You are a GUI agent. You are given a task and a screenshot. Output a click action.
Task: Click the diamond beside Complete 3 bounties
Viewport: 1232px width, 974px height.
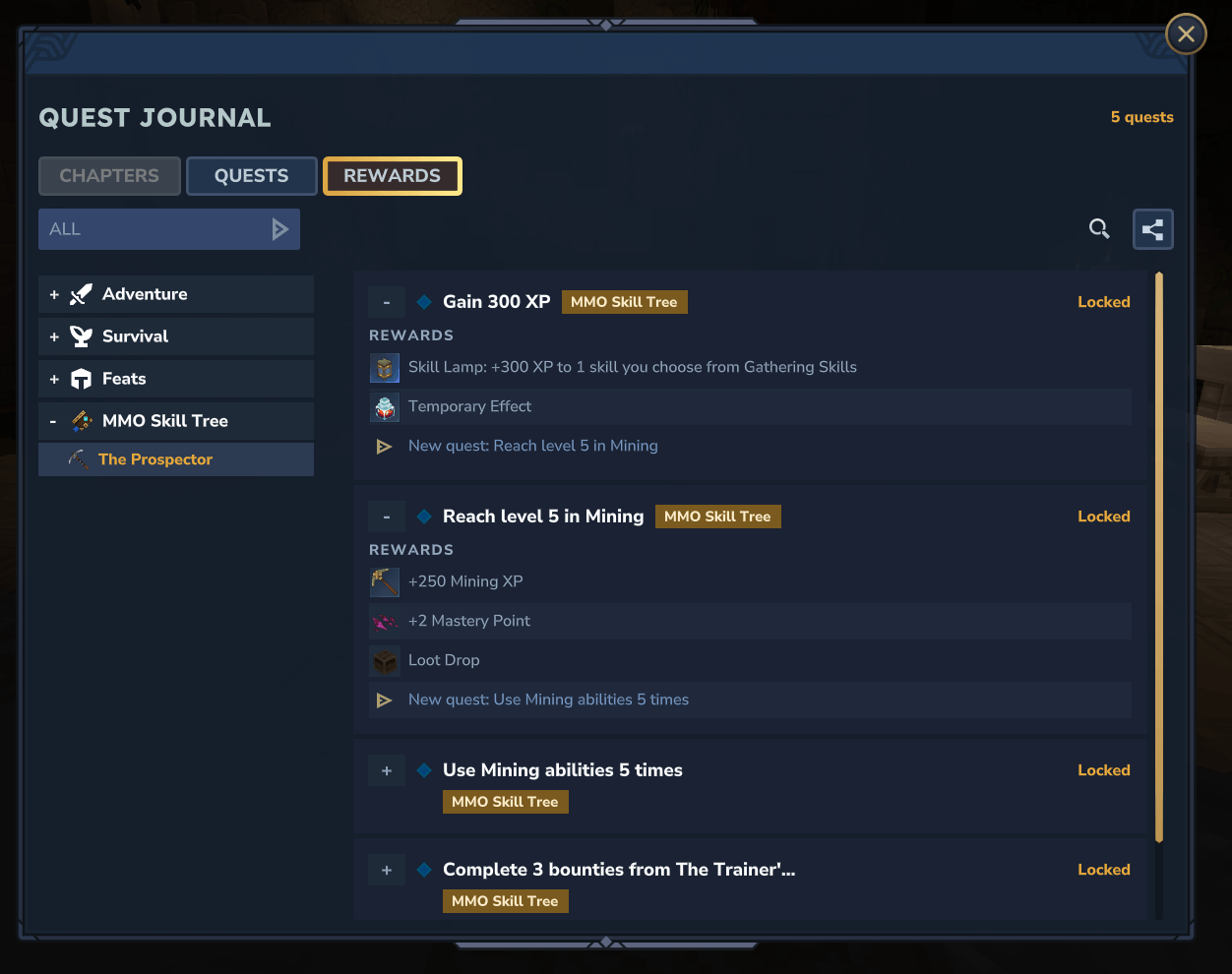tap(424, 870)
